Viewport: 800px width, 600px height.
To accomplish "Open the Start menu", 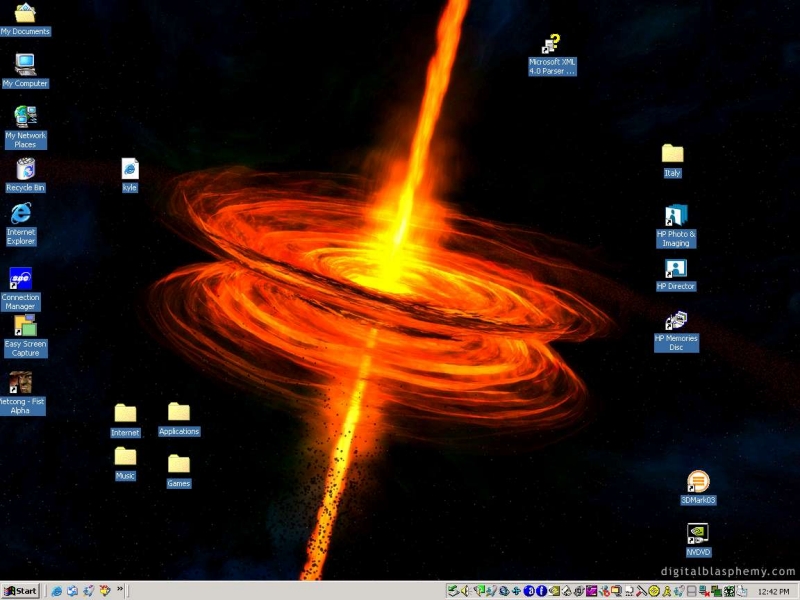I will click(x=20, y=591).
